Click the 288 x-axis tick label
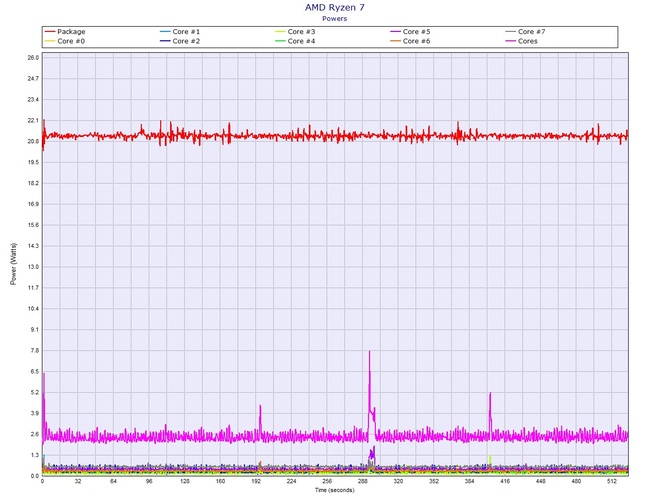This screenshot has height=502, width=670. coord(362,481)
